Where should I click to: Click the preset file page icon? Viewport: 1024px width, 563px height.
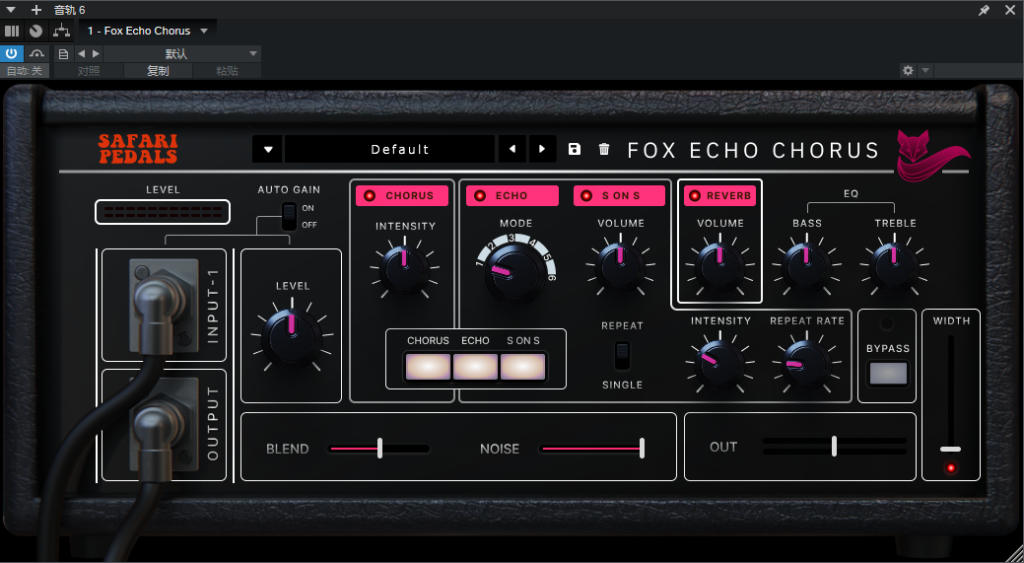coord(63,54)
